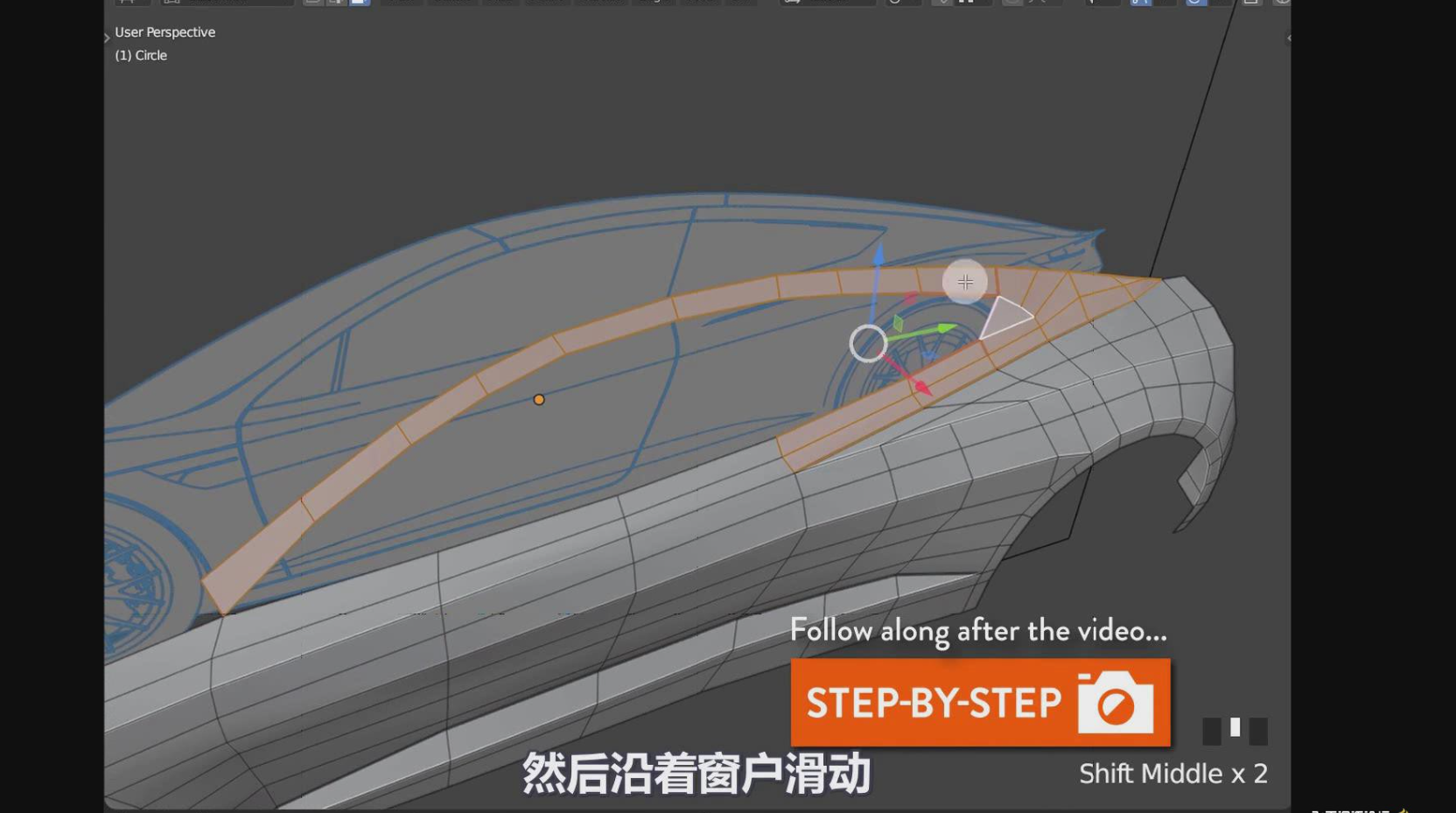Expand the toolbar chevron beside User Perspective
Viewport: 1456px width, 813px height.
pos(107,38)
